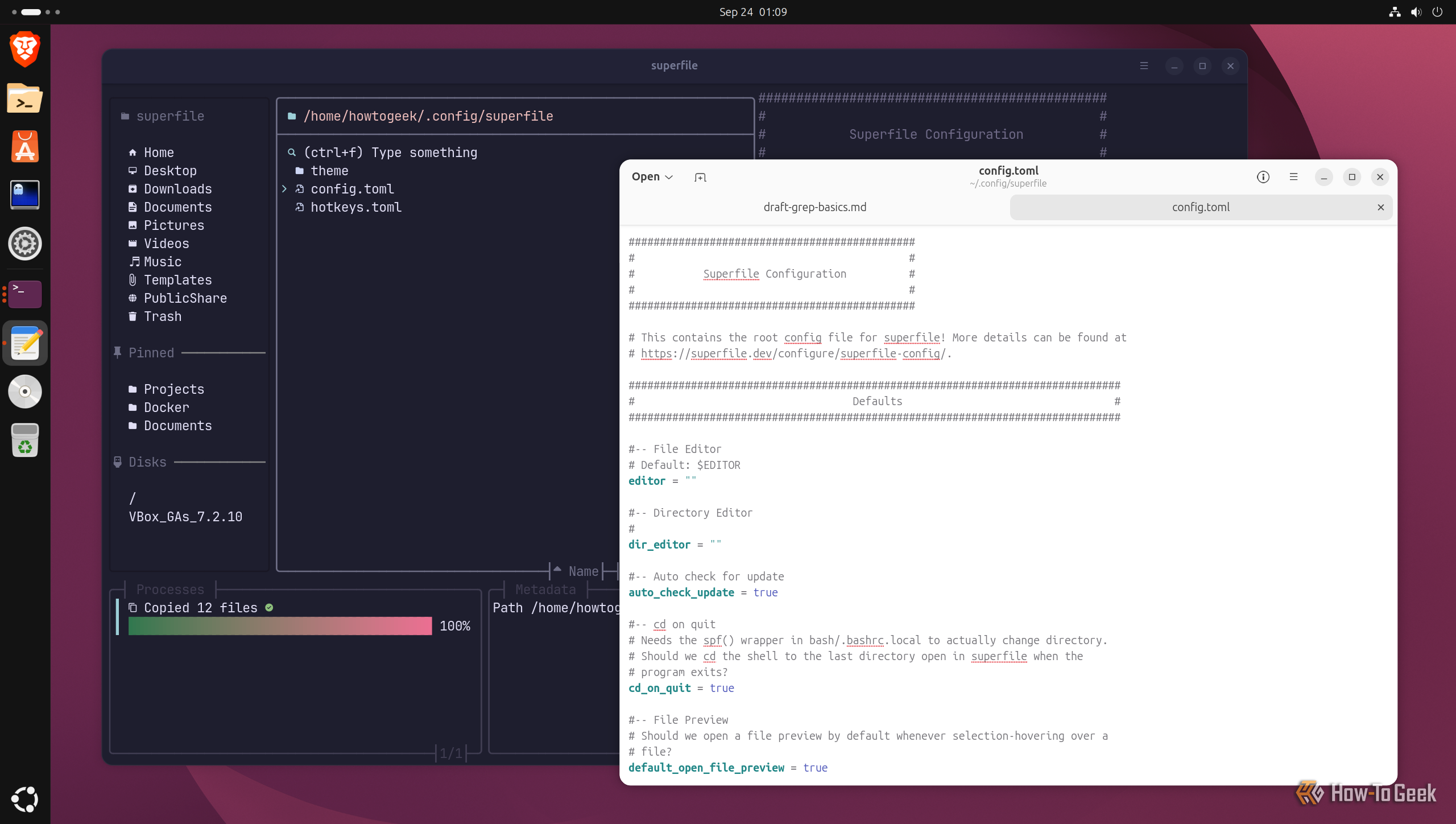This screenshot has width=1456, height=824.
Task: Open the network status icon in top bar
Action: [x=1395, y=12]
